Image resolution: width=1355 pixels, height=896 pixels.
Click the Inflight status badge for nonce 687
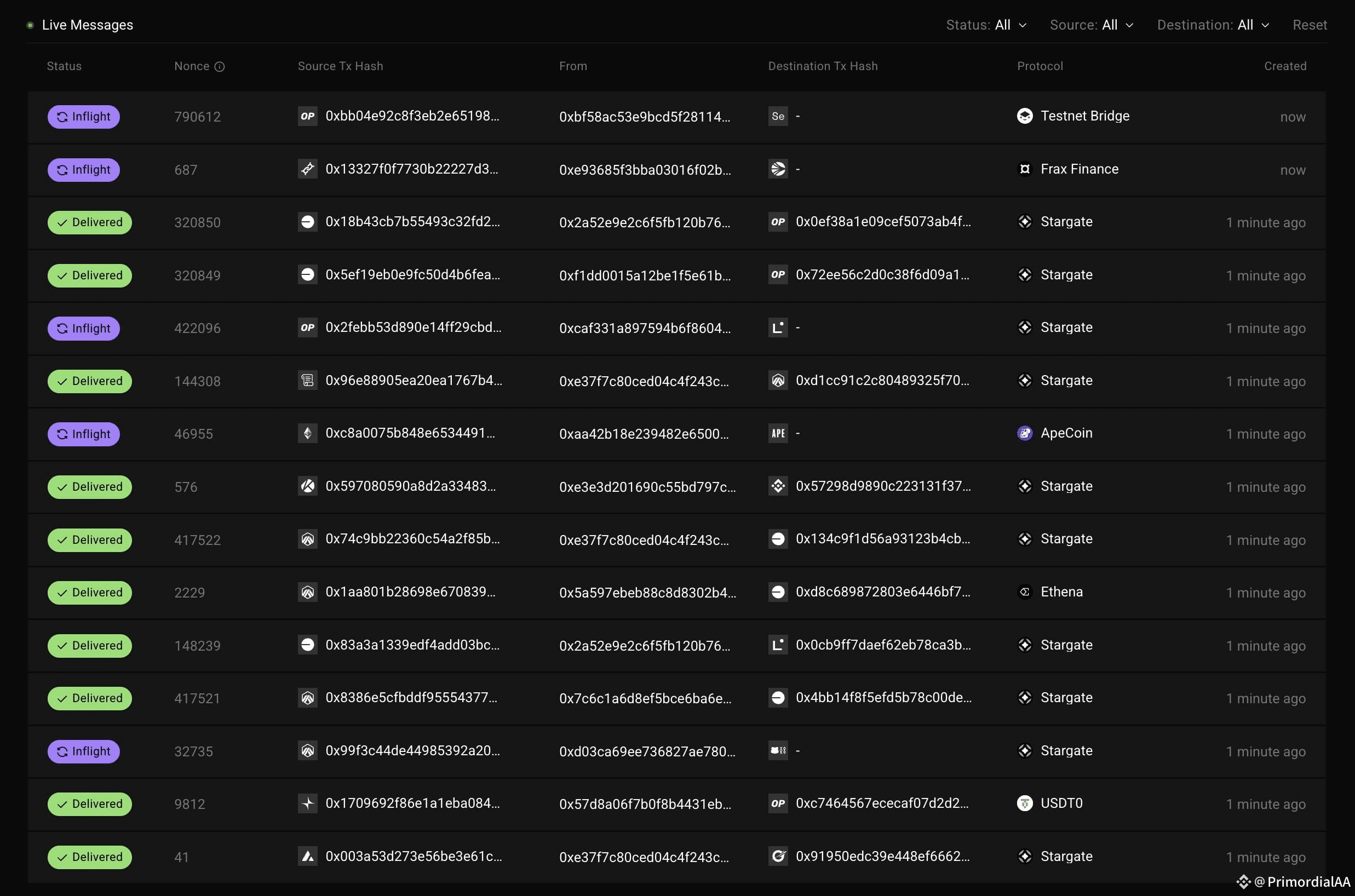pos(83,170)
